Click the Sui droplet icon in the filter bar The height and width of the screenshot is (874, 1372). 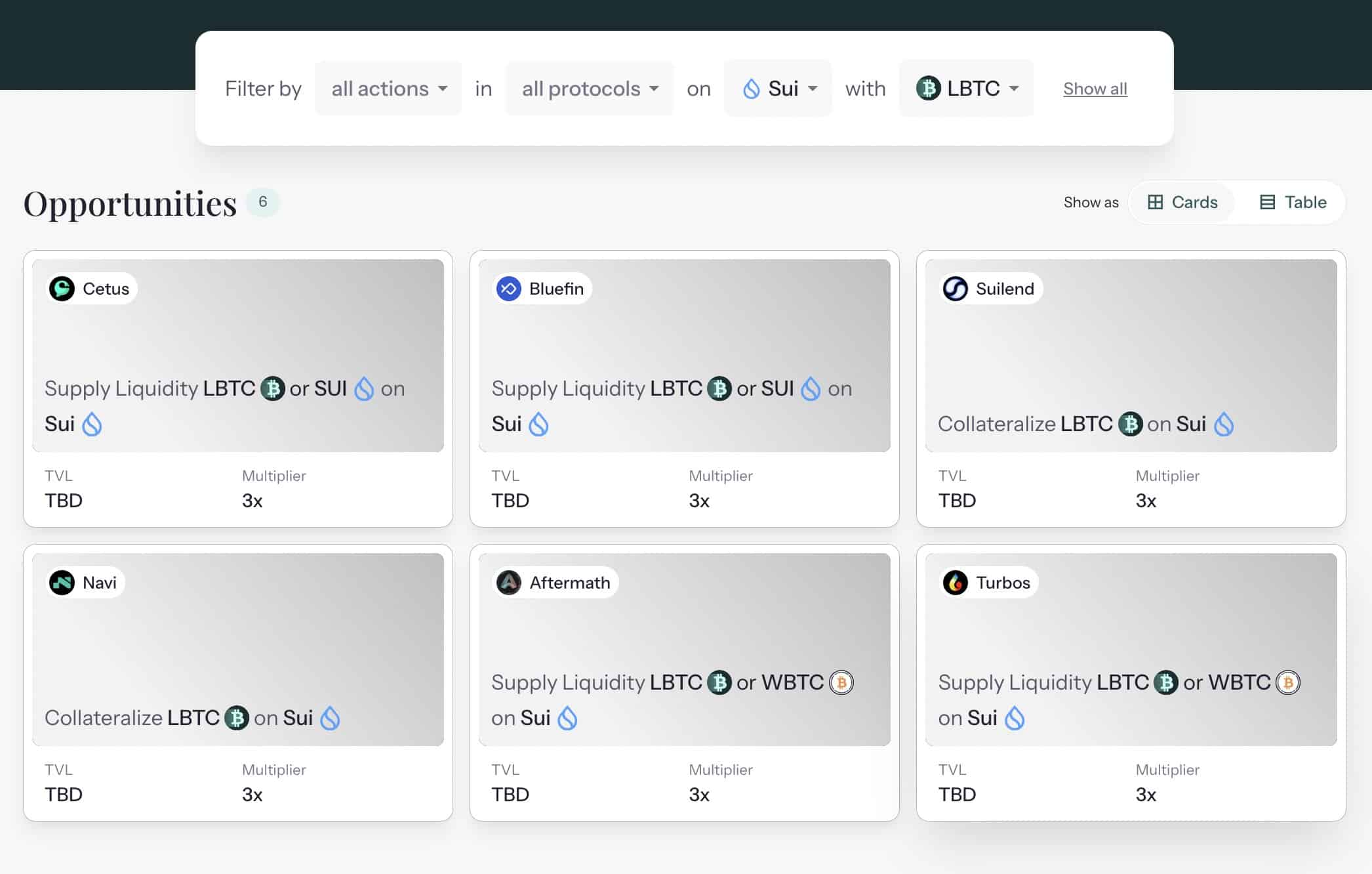[751, 89]
